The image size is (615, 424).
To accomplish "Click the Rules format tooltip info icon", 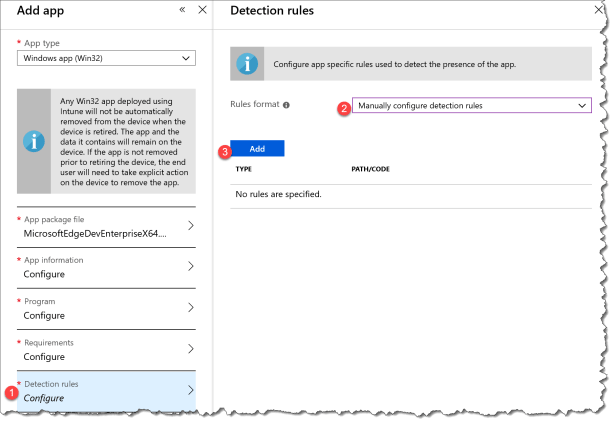I will coord(286,104).
